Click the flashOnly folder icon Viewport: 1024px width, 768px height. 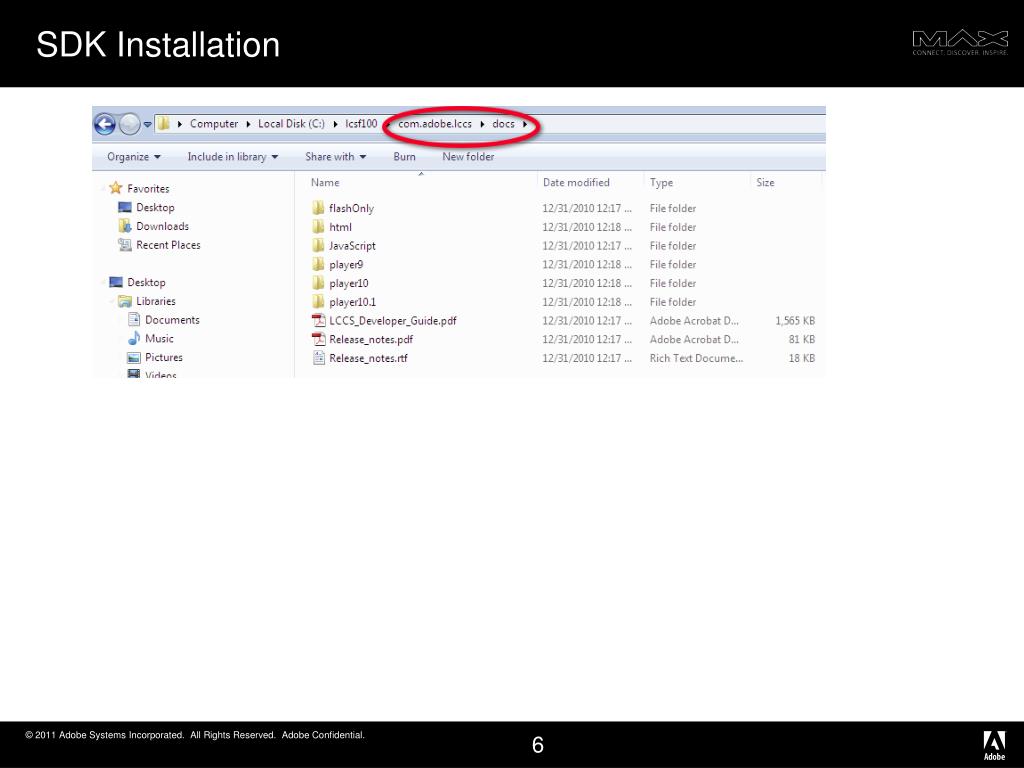318,208
